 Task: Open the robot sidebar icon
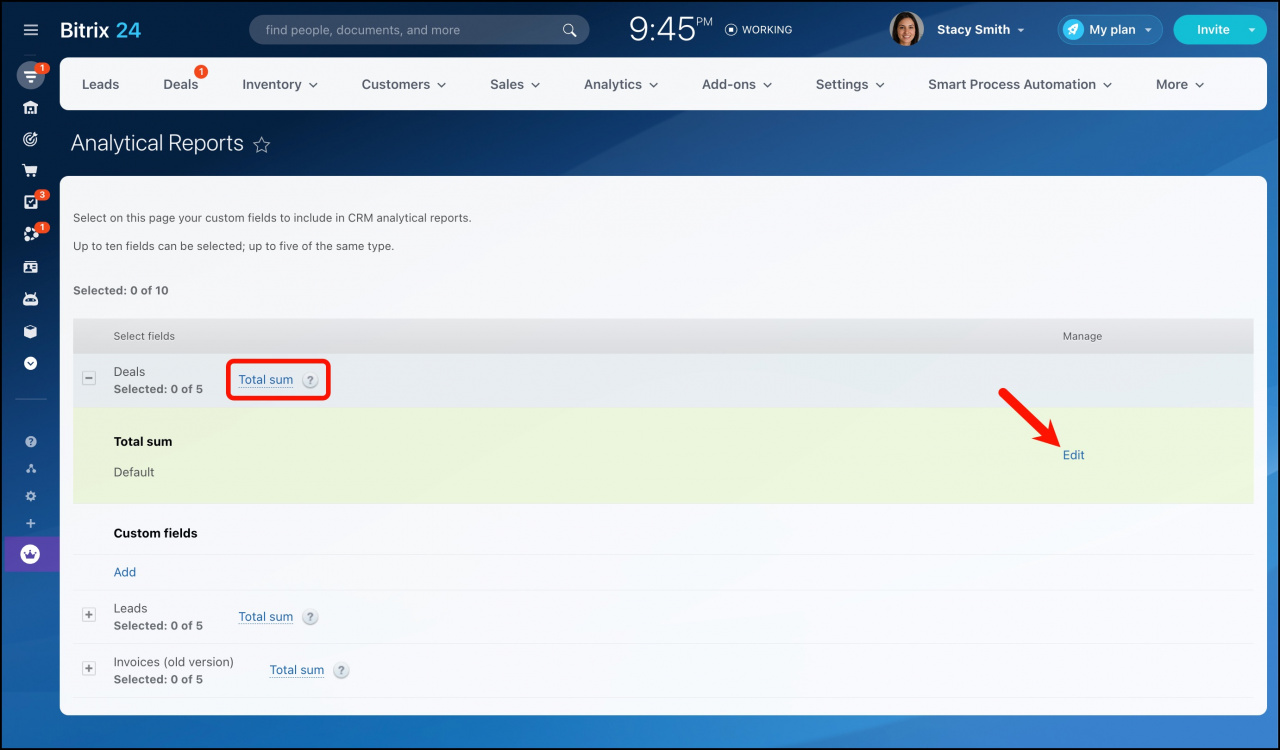coord(31,299)
